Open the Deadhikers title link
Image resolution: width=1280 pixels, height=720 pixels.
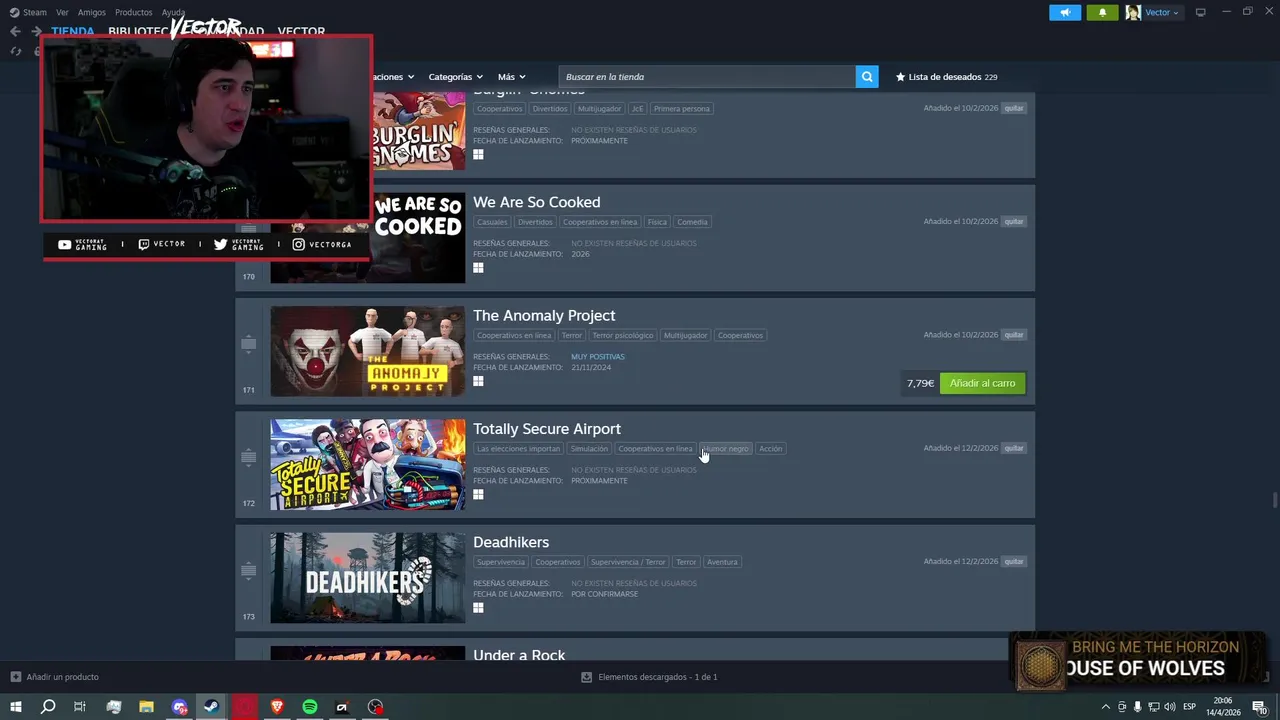coord(511,542)
